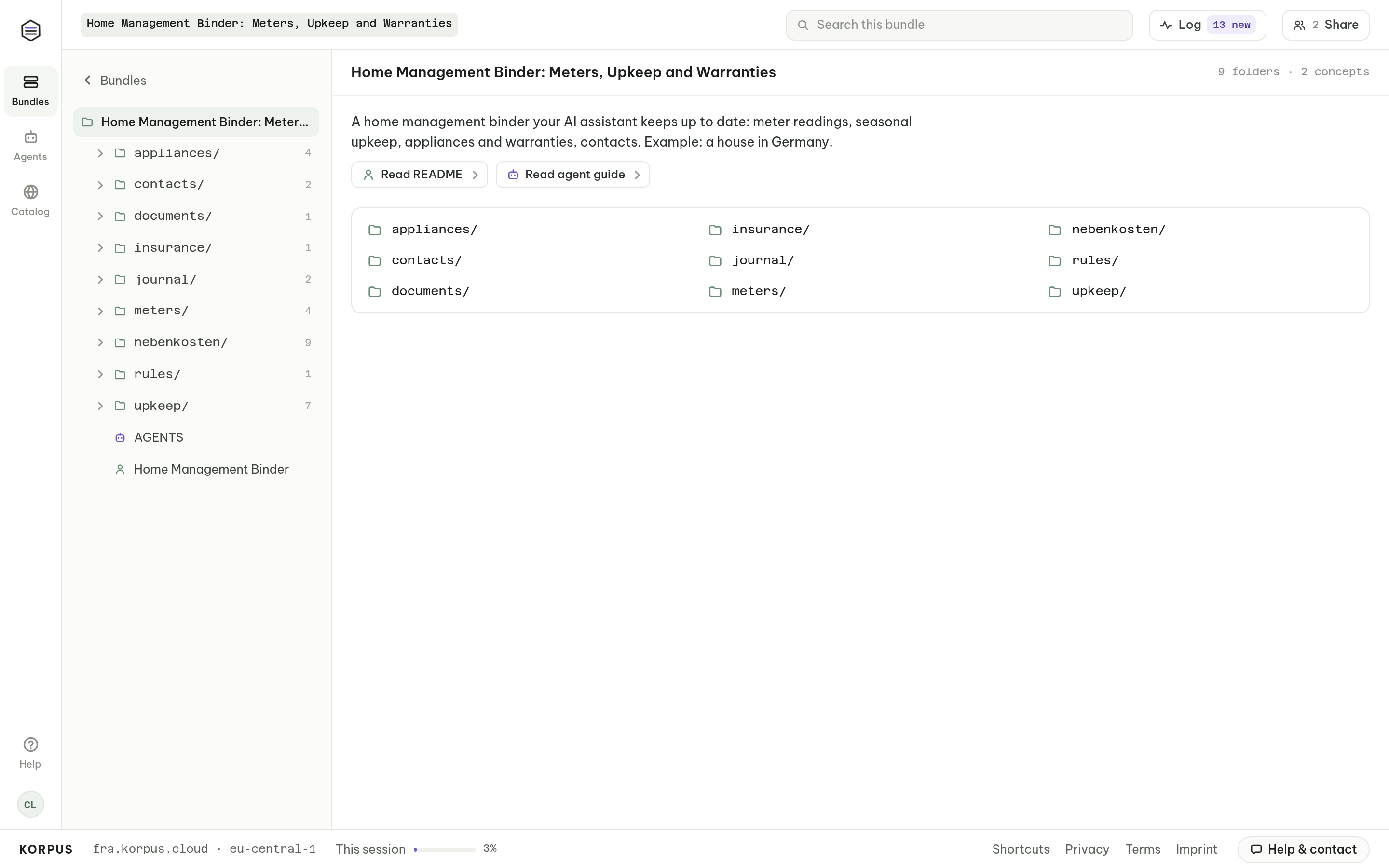This screenshot has width=1389, height=868.
Task: Open the CL user avatar
Action: coord(30,804)
